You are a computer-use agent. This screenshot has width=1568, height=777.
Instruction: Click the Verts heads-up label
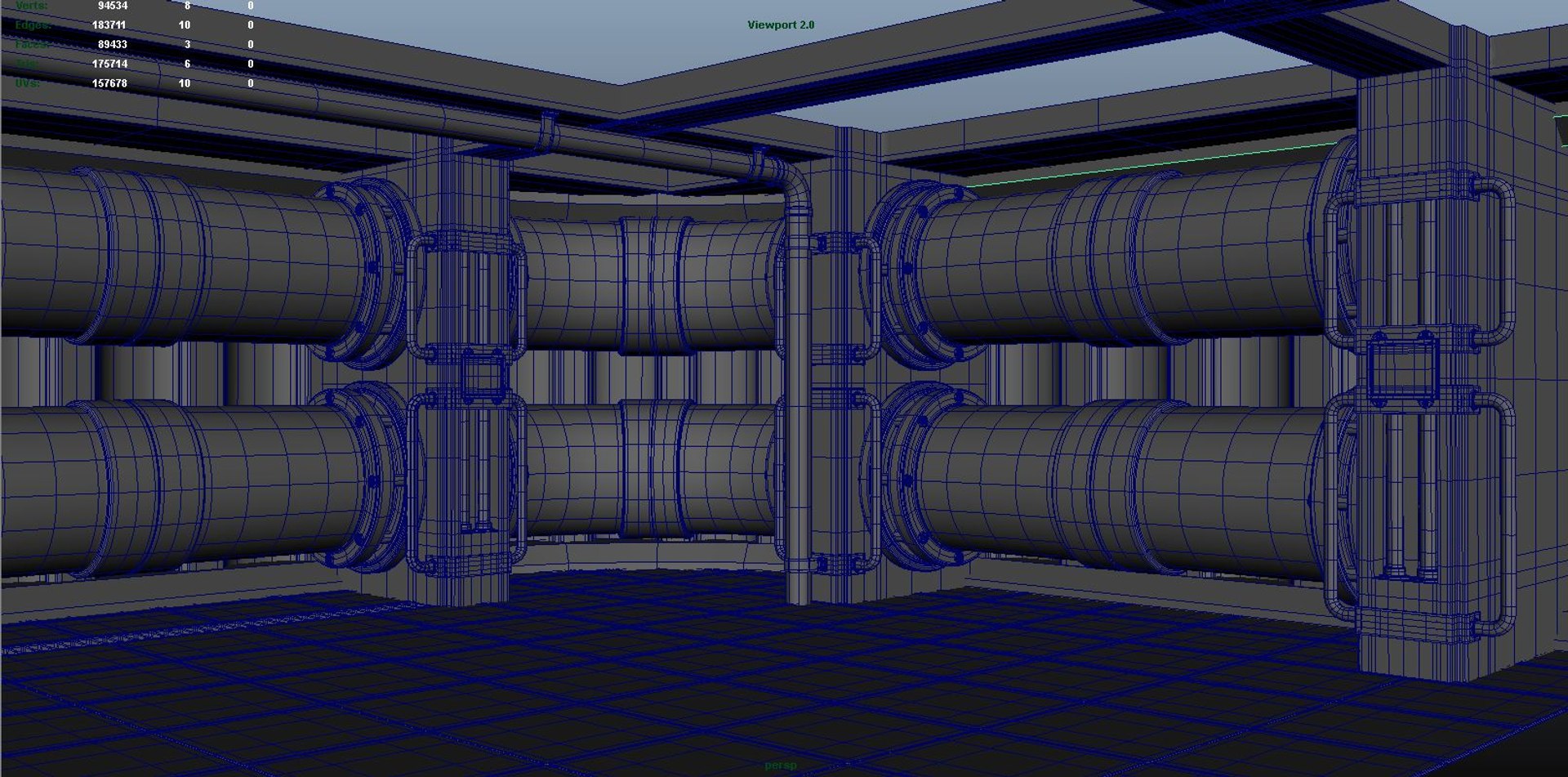[32, 6]
